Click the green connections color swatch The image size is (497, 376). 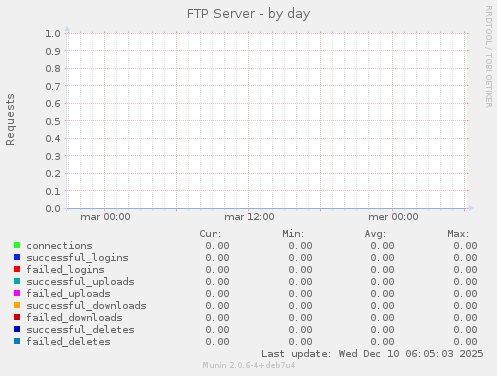click(x=17, y=245)
